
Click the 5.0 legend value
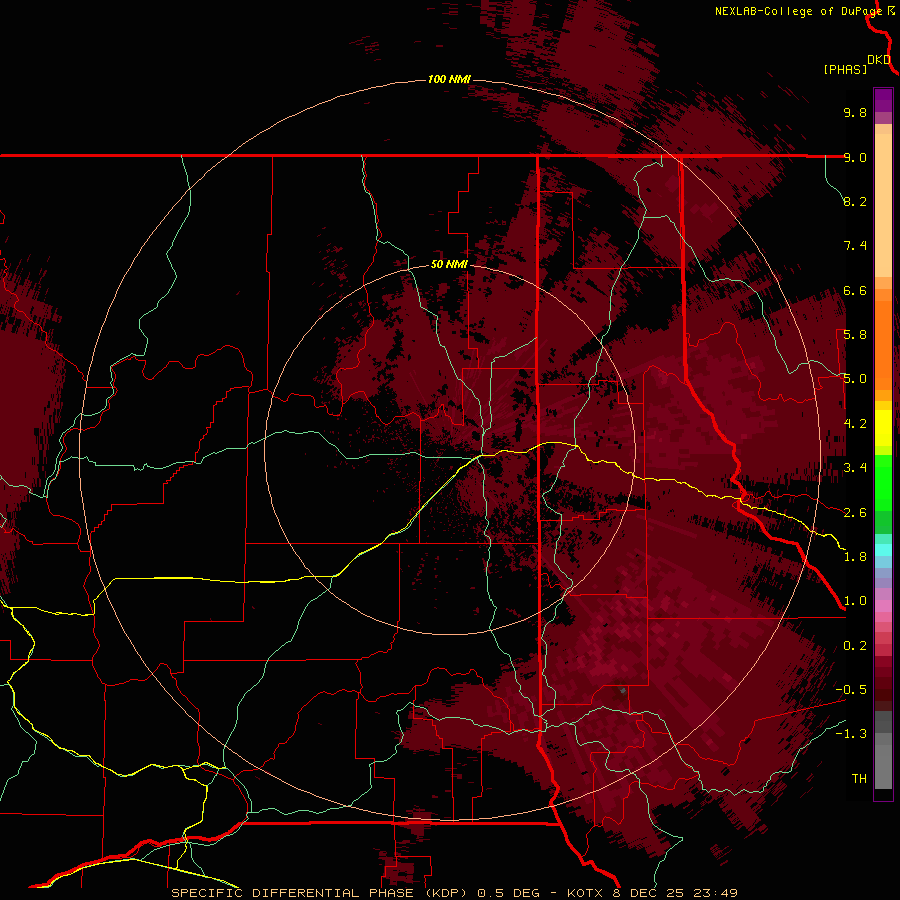(855, 379)
